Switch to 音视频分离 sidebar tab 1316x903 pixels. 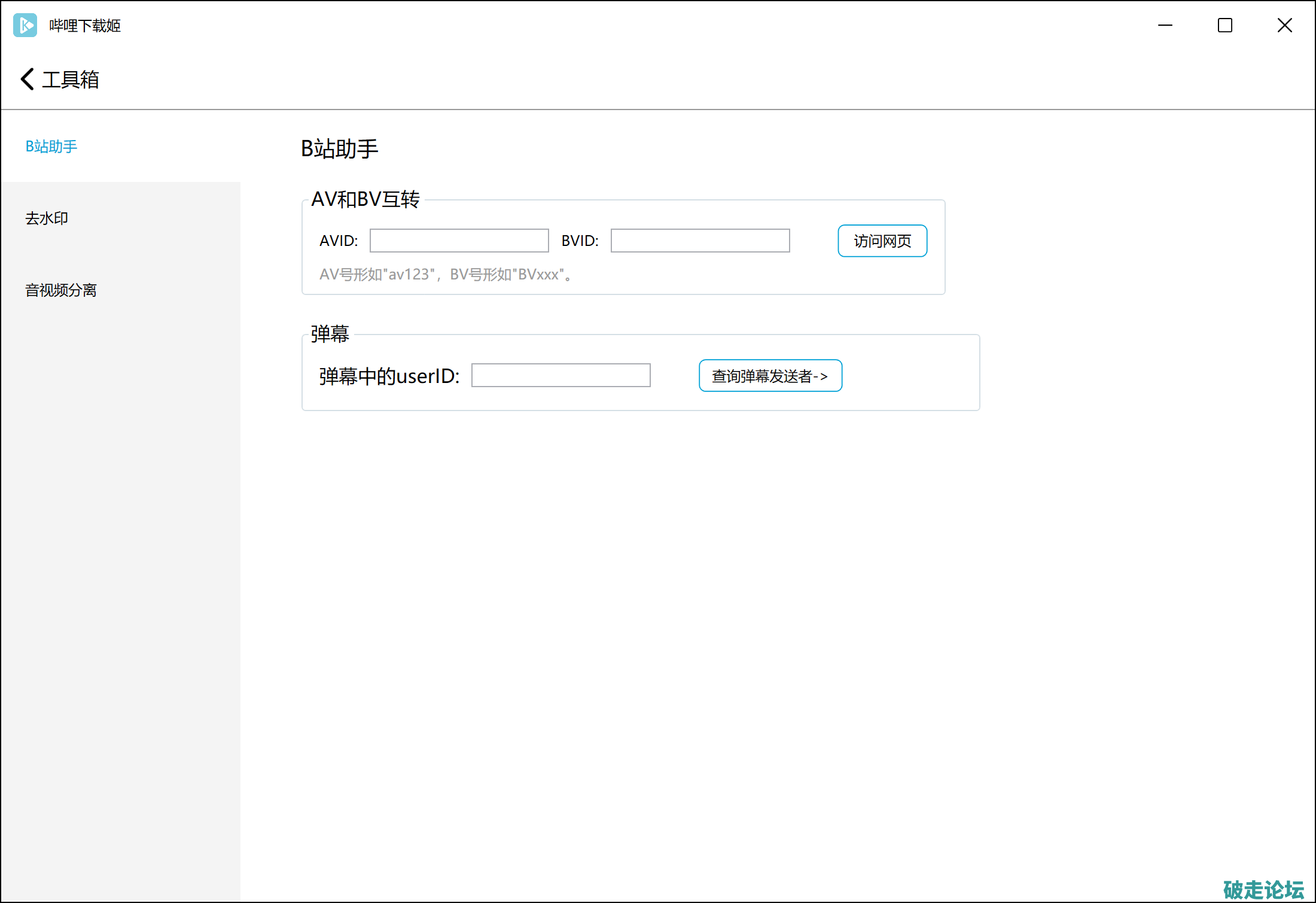(x=61, y=290)
